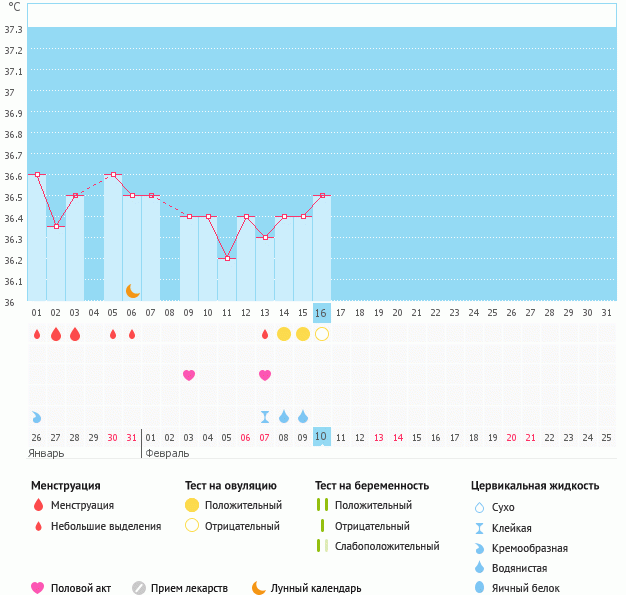This screenshot has height=595, width=626.
Task: Click the intercourse heart on day 13
Action: (x=265, y=375)
